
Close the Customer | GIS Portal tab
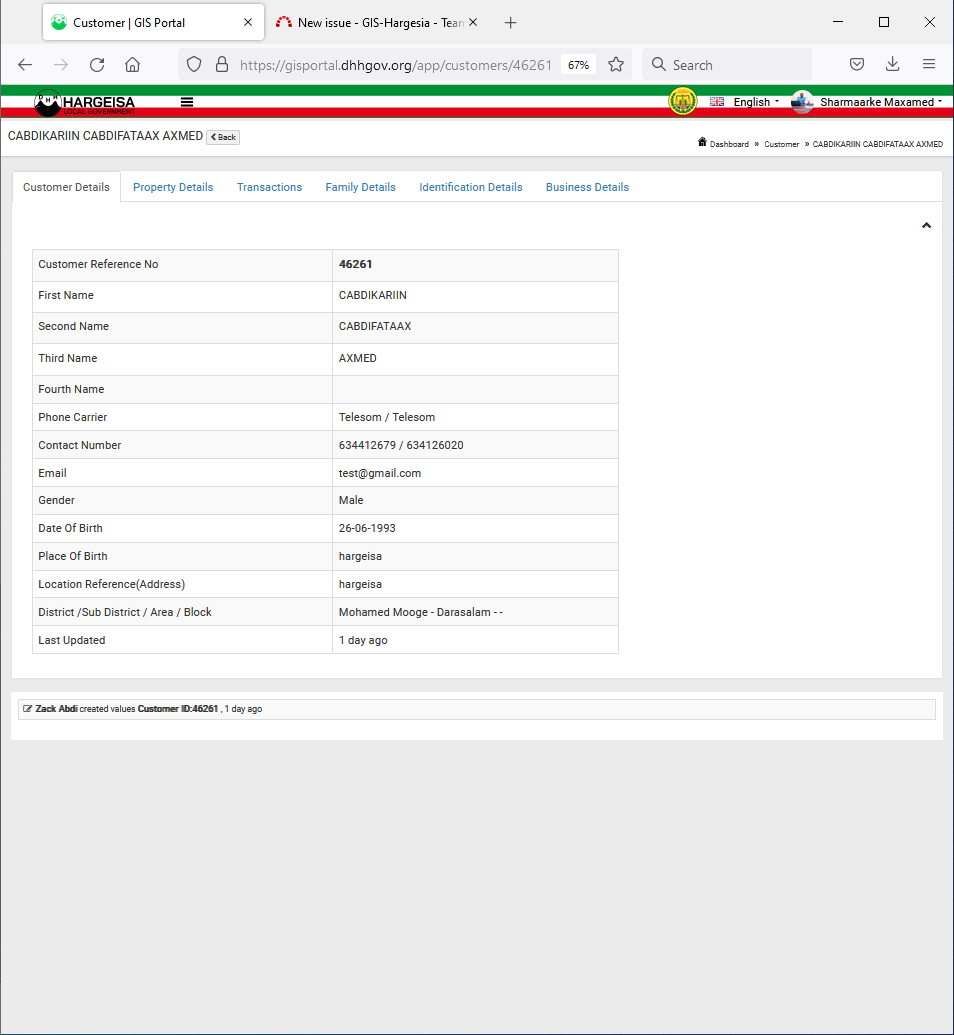click(x=248, y=22)
